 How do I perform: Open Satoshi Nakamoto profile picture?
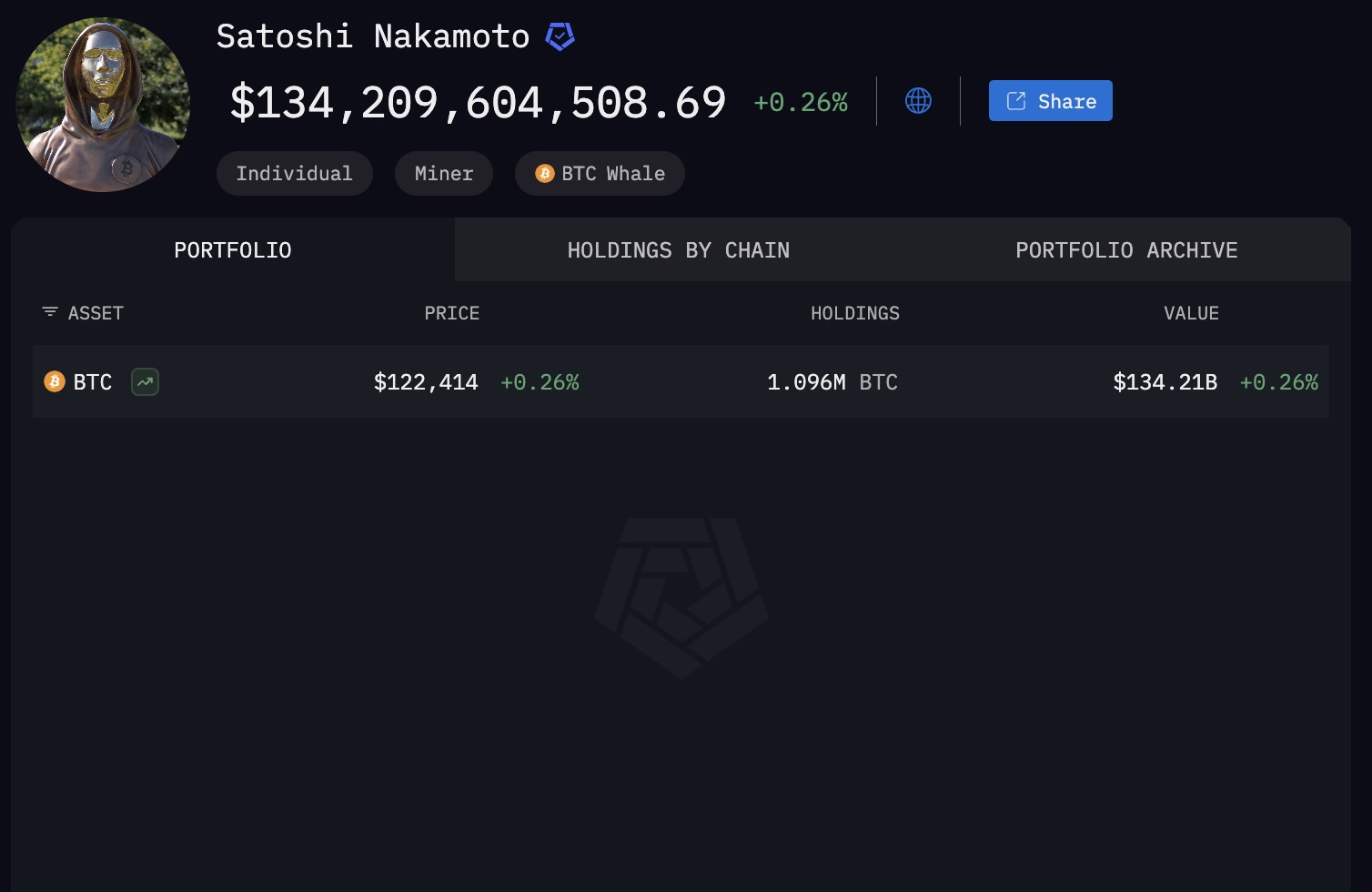click(x=103, y=105)
